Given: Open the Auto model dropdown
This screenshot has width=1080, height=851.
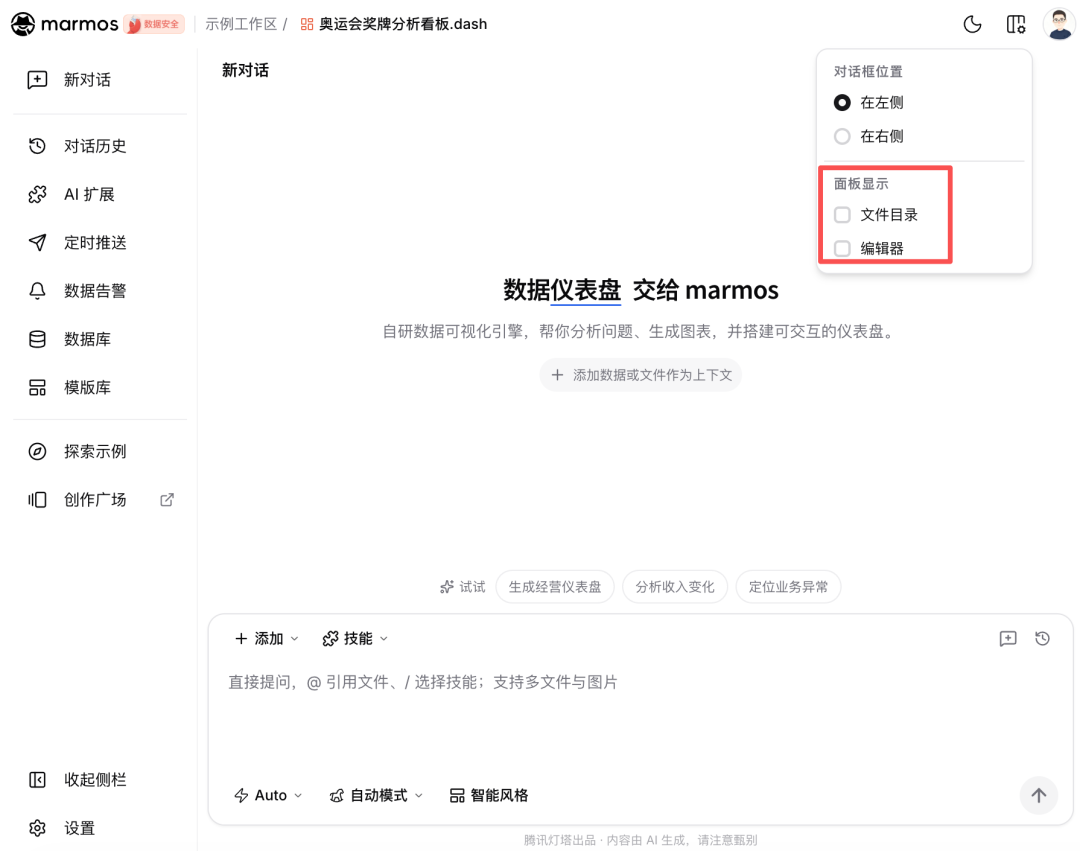Looking at the screenshot, I should point(268,796).
